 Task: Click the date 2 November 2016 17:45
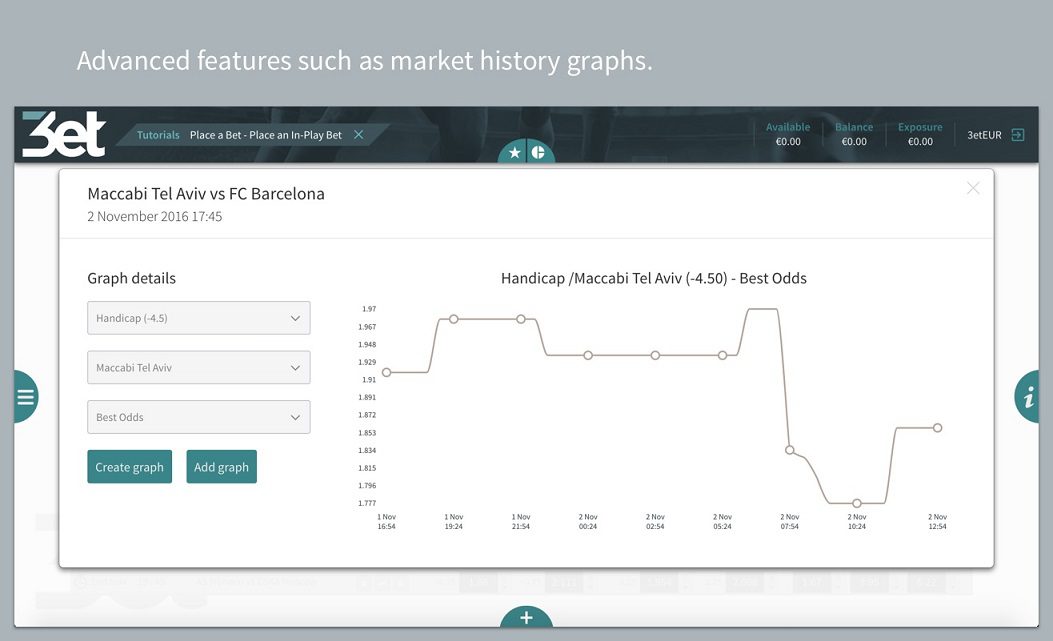[154, 216]
